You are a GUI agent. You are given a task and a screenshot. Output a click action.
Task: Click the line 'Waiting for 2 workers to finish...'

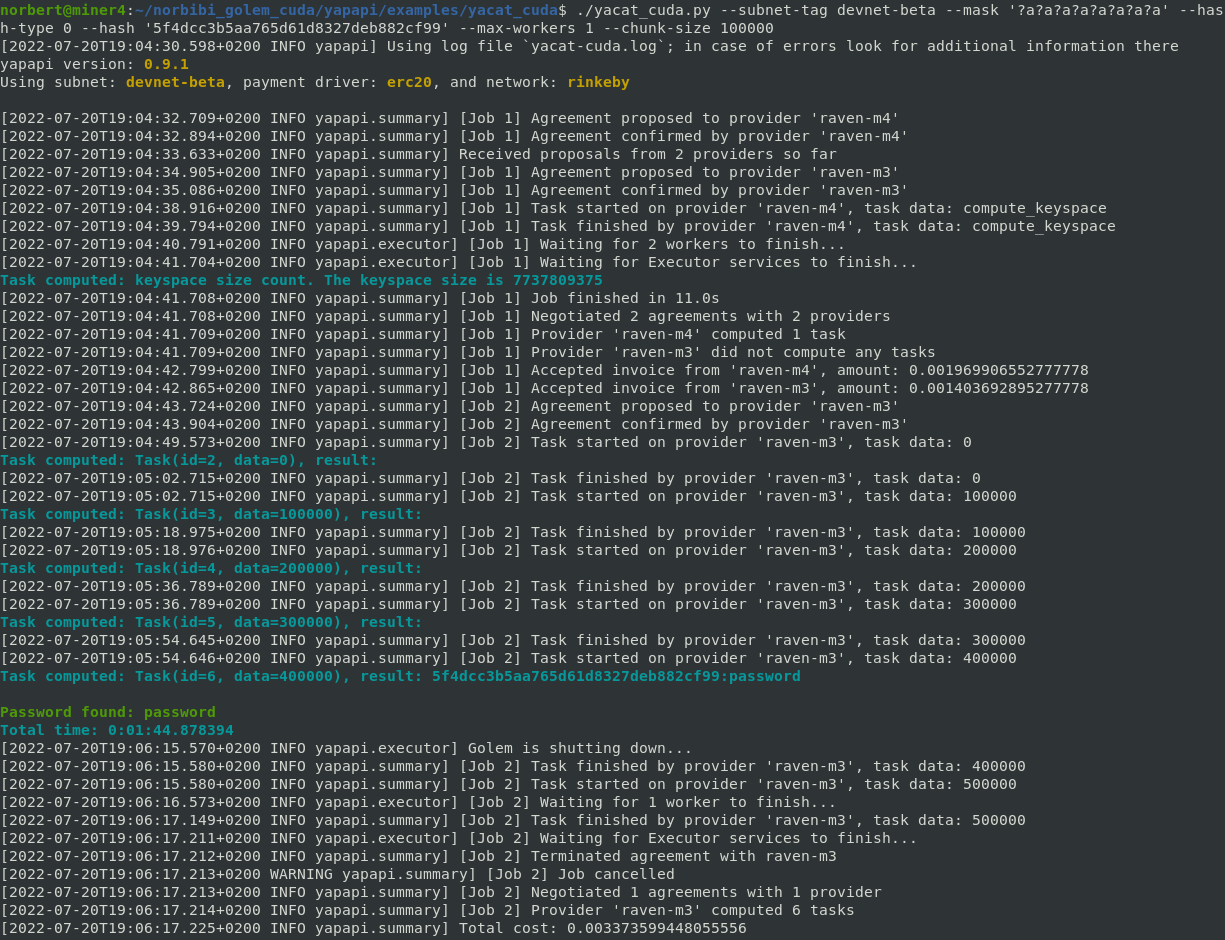[x=422, y=244]
